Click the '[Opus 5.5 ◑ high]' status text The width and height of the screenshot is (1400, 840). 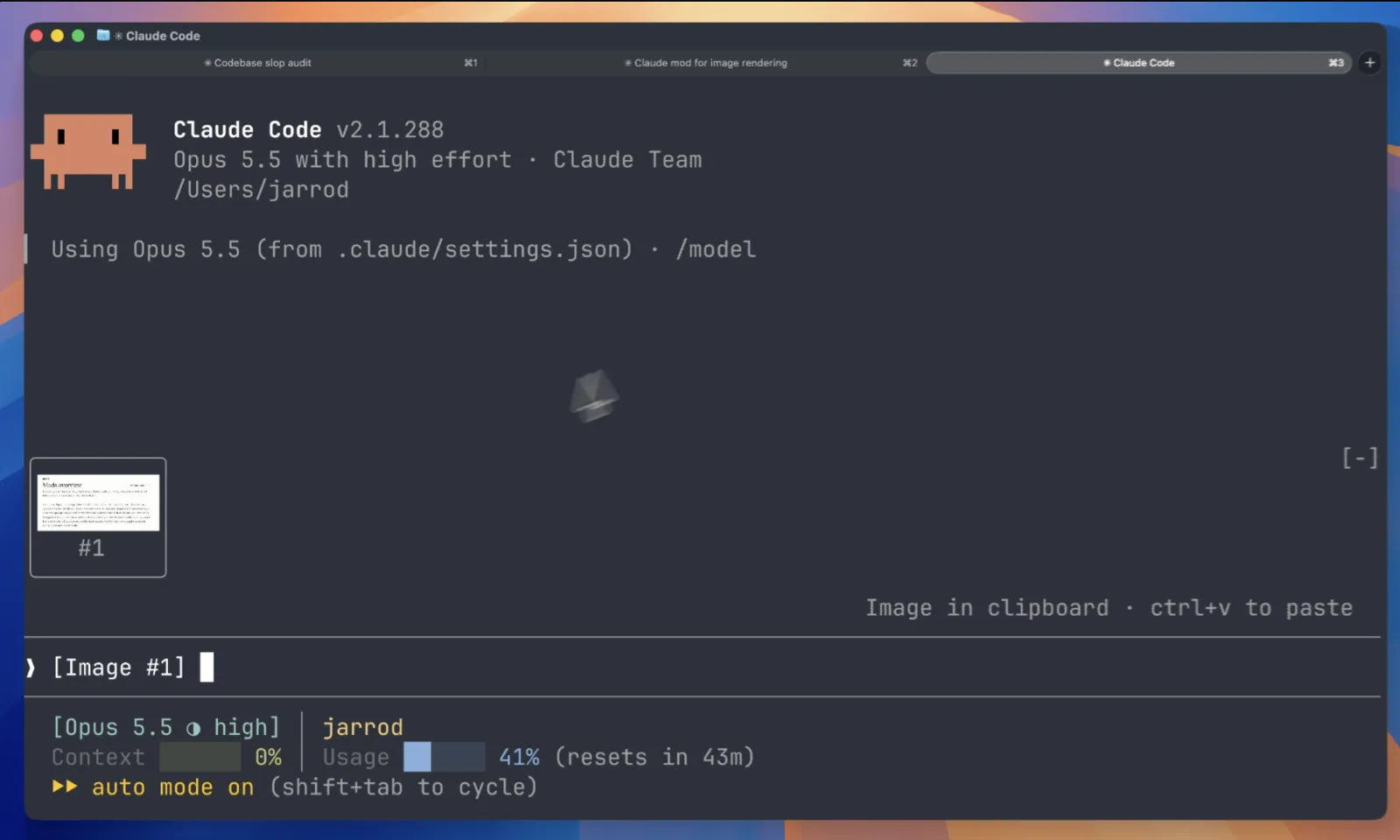[166, 727]
